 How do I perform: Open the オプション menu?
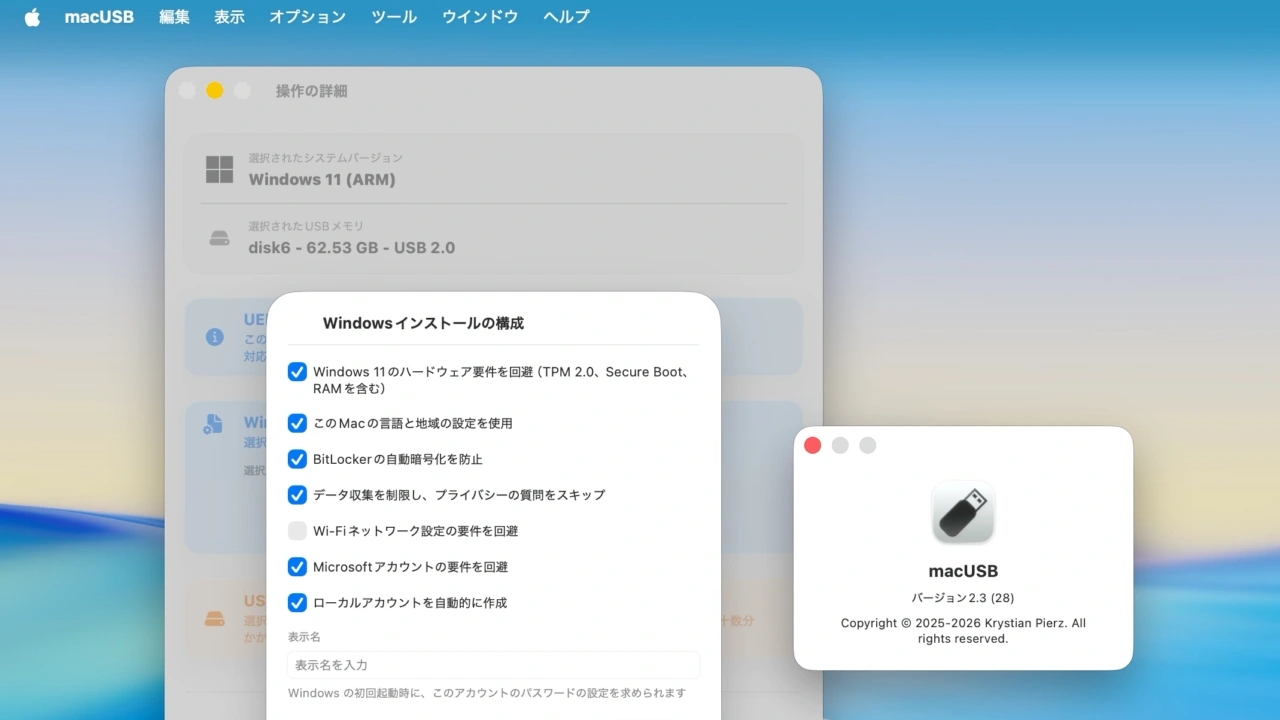(x=307, y=17)
